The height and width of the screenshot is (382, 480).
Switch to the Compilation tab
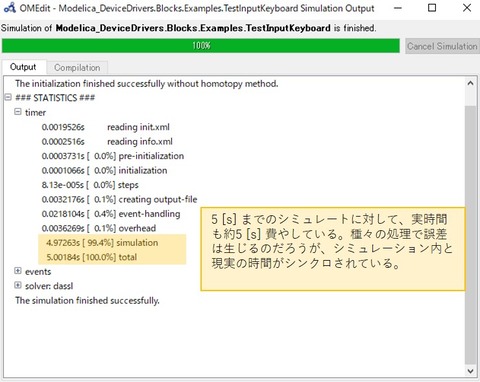(77, 68)
